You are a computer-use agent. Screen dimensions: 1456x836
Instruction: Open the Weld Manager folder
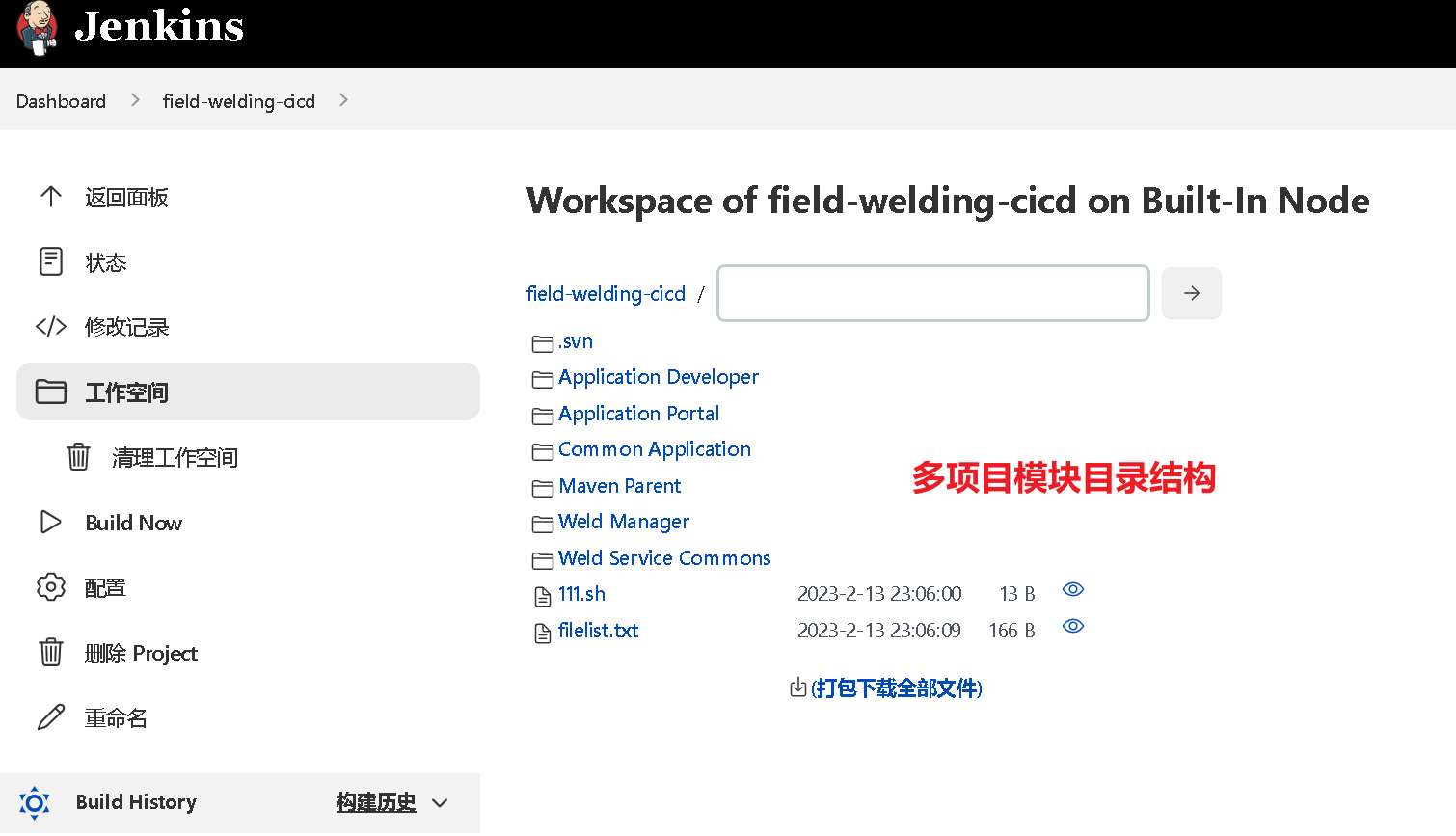(624, 522)
